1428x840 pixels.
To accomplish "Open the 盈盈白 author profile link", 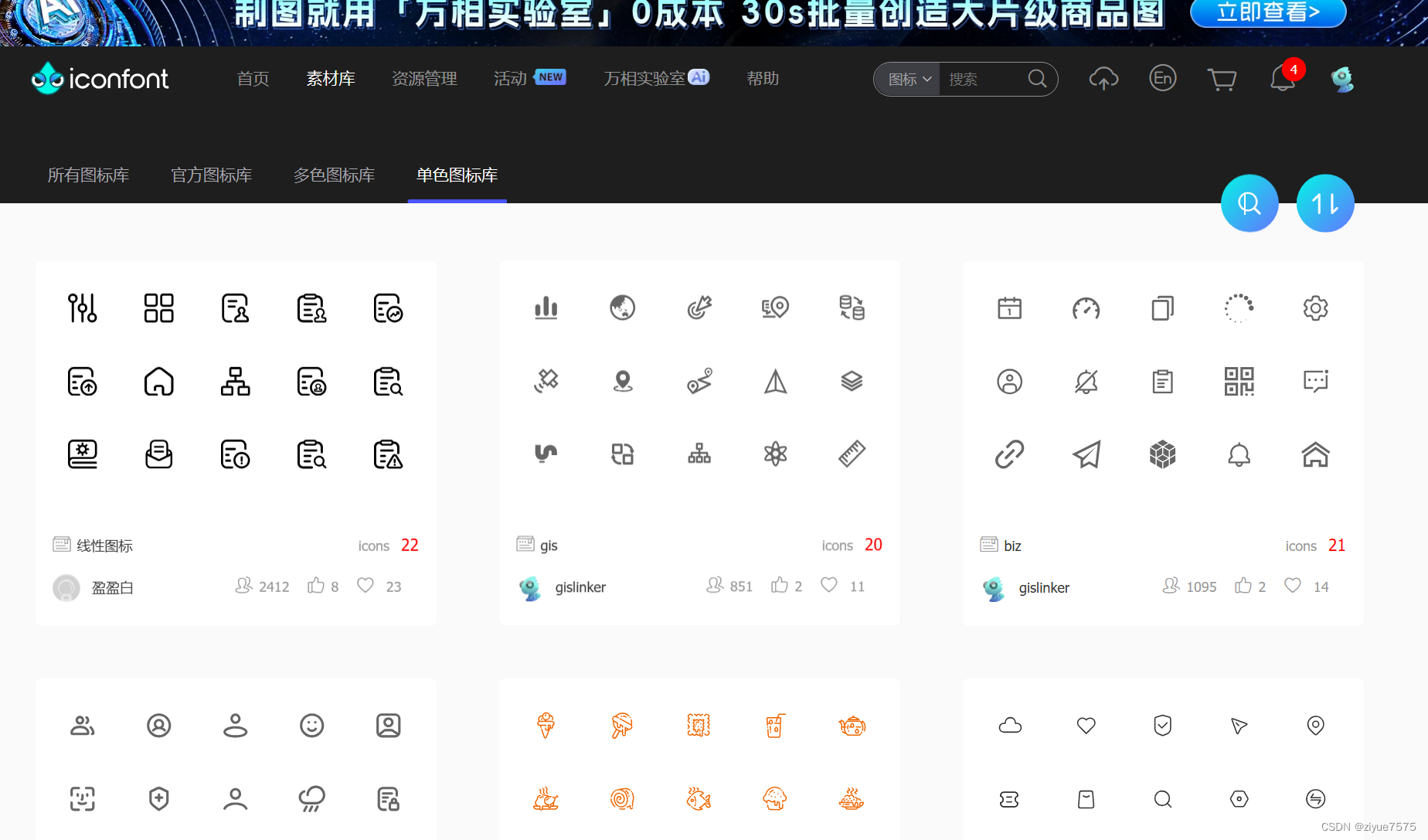I will pos(111,587).
